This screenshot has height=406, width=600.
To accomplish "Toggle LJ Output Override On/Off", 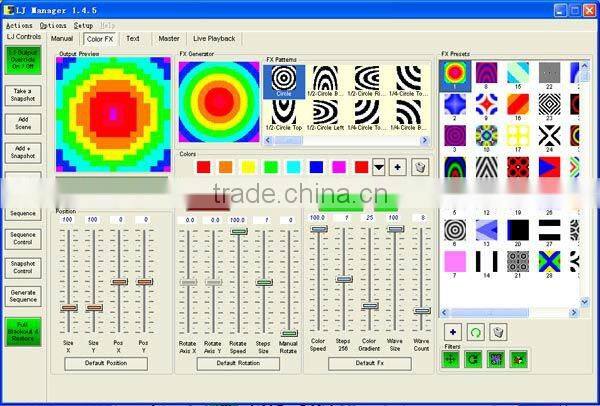I will click(22, 58).
